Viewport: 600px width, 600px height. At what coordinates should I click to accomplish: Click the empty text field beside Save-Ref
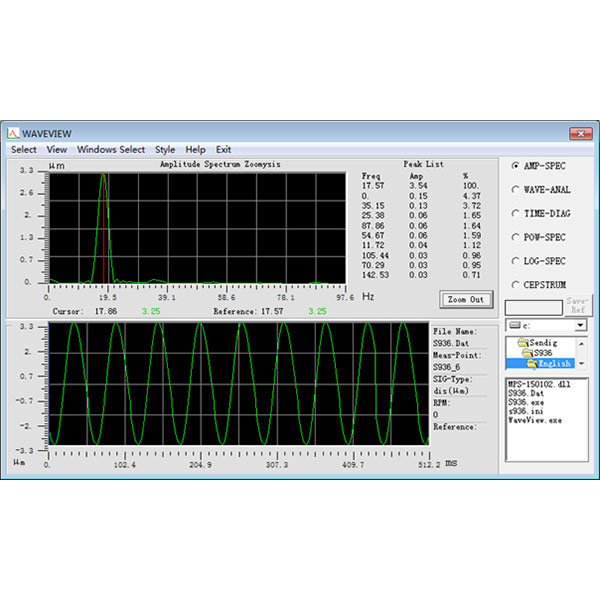point(534,307)
